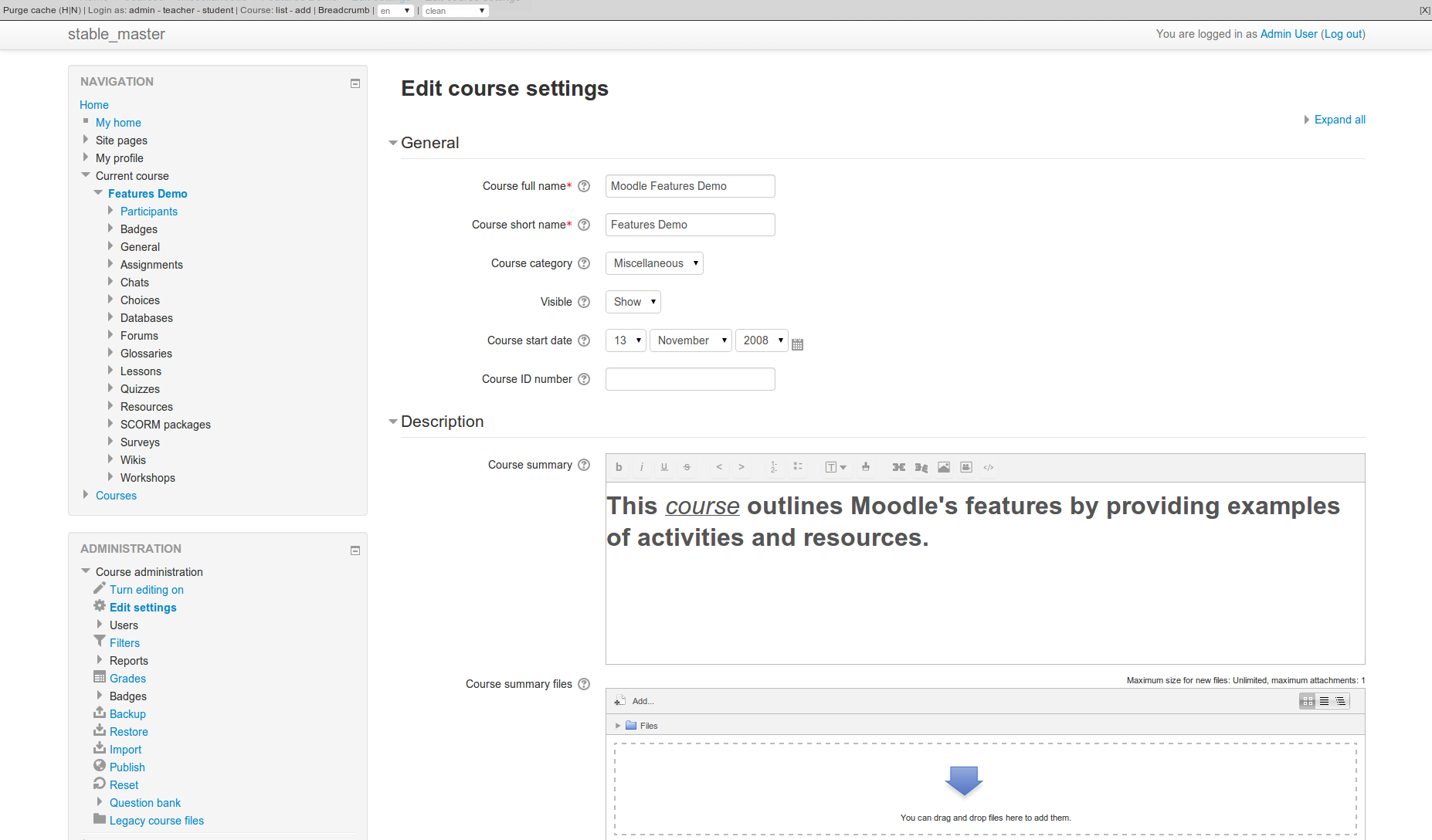Open Legacy course files link
1432x840 pixels.
[x=157, y=821]
